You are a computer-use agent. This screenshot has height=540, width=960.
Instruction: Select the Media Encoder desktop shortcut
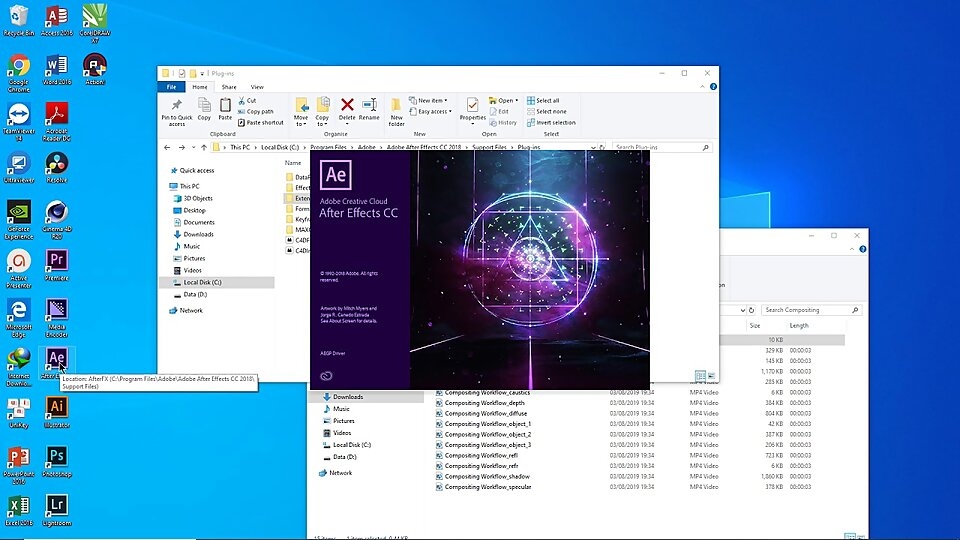pos(56,318)
